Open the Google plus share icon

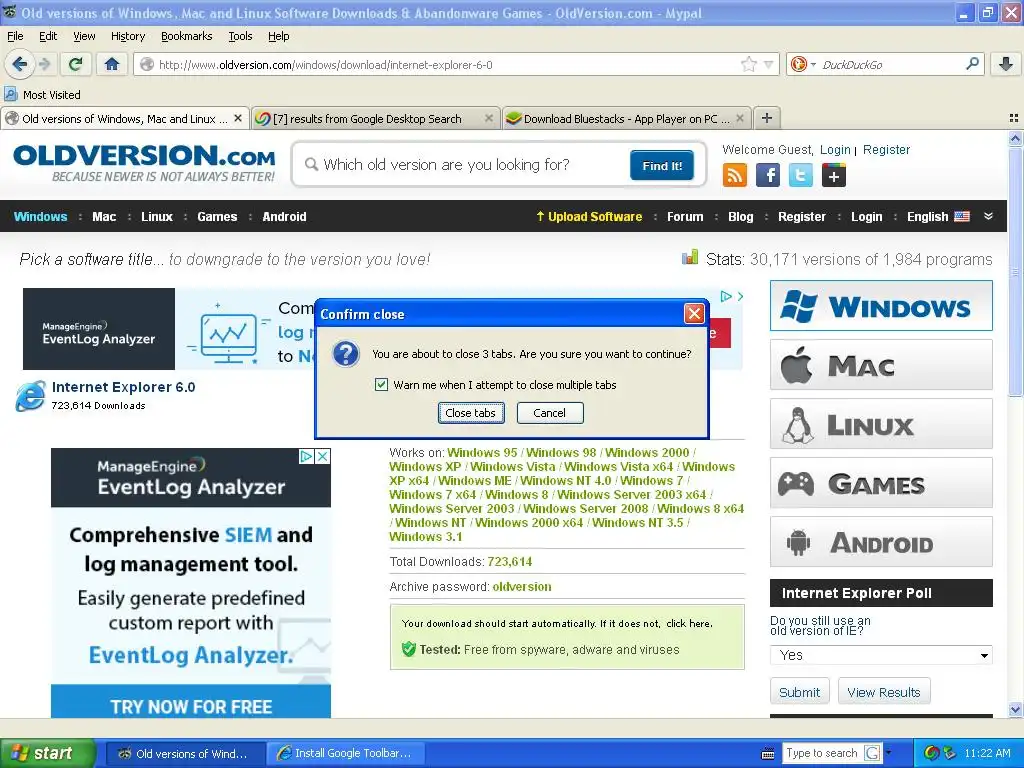click(834, 175)
